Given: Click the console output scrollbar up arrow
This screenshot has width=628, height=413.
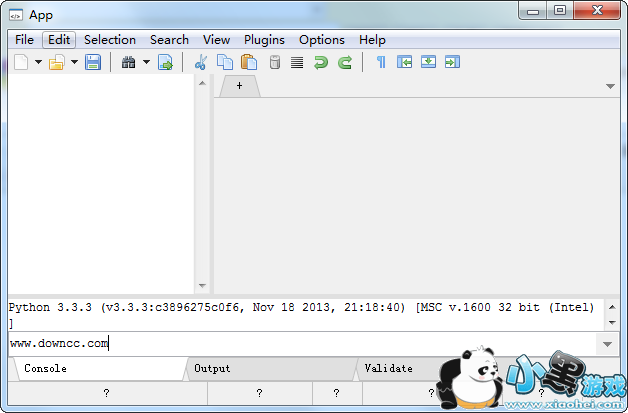Looking at the screenshot, I should 612,307.
